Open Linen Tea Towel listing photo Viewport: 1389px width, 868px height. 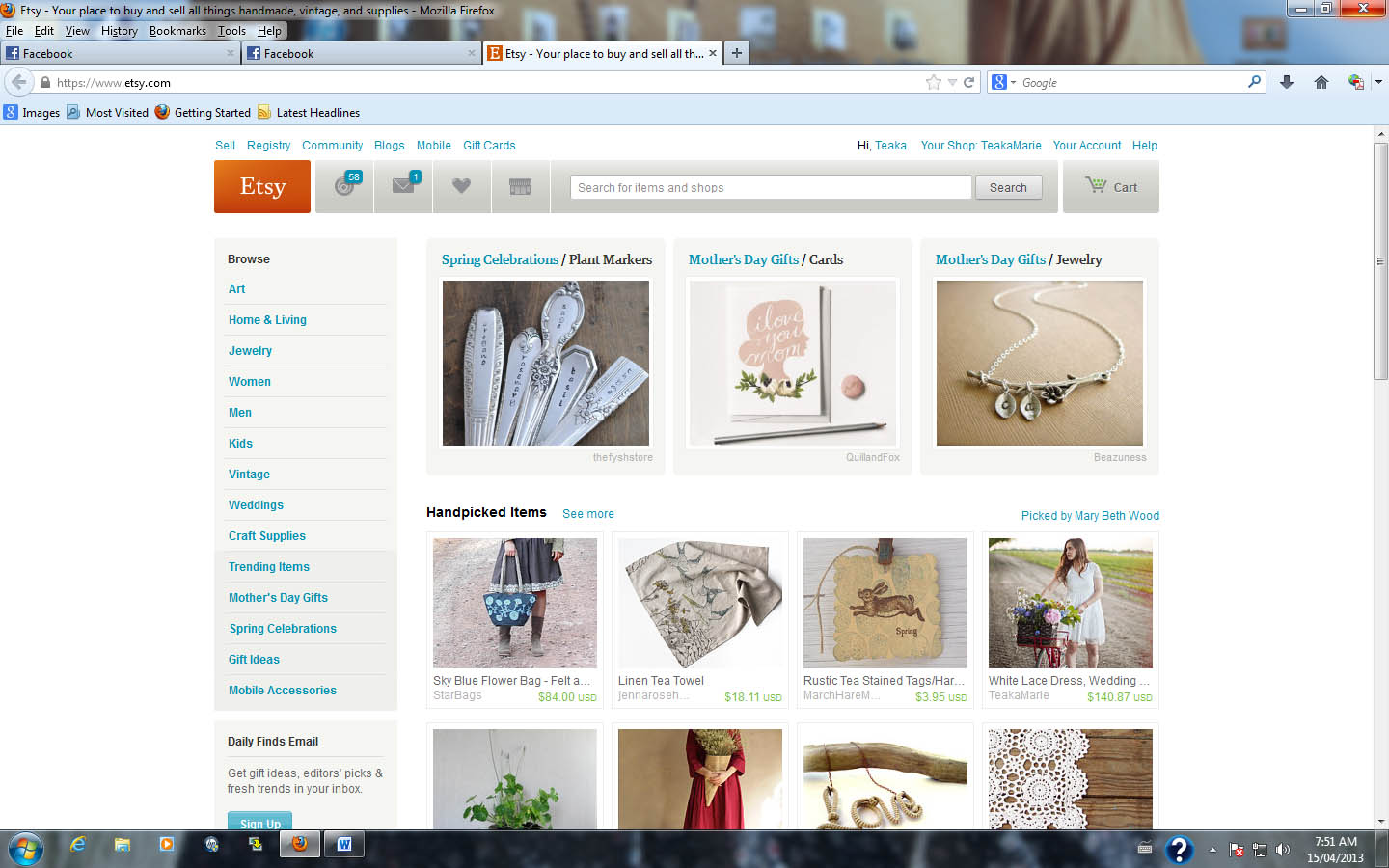[700, 603]
